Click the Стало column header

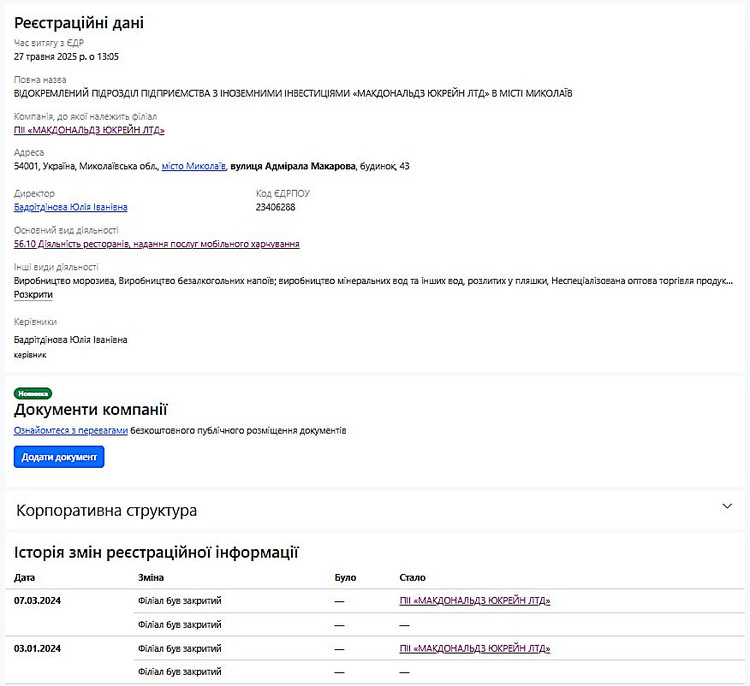(412, 578)
